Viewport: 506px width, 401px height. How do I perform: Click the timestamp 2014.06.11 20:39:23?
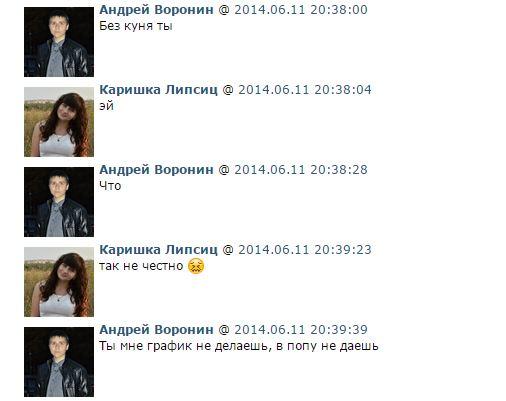click(x=305, y=250)
